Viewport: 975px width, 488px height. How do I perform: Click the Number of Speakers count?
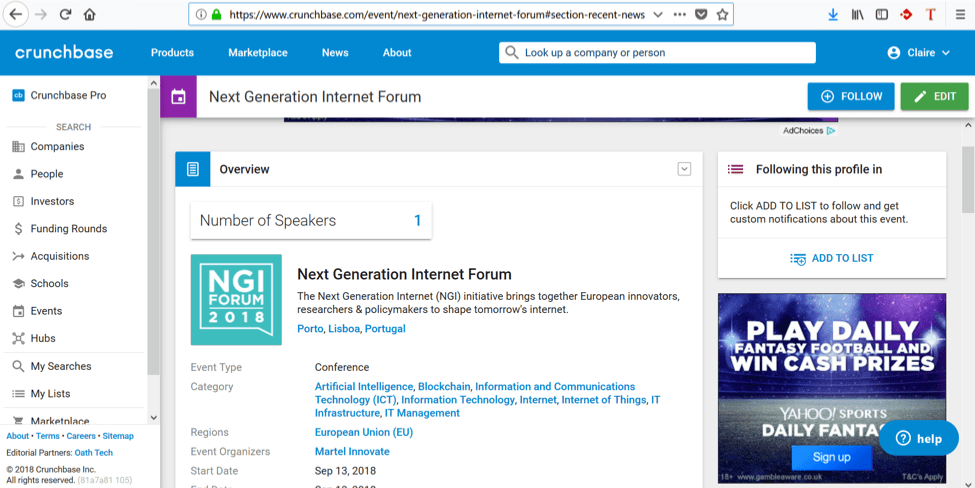click(418, 221)
